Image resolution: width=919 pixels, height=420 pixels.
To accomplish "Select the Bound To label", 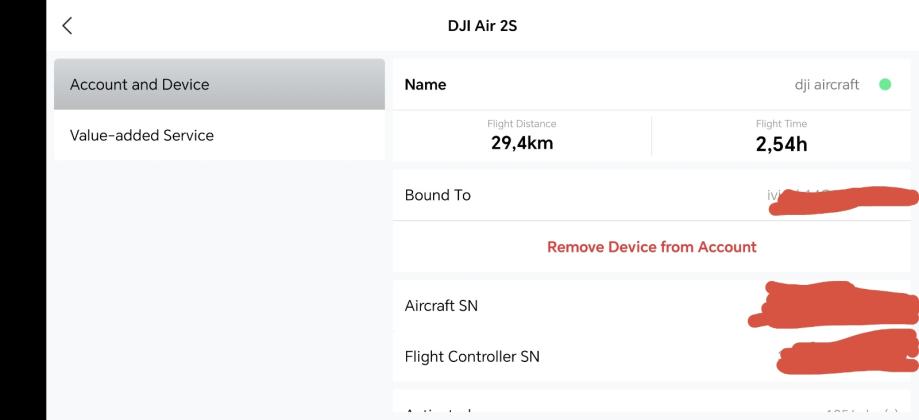I will pyautogui.click(x=437, y=195).
